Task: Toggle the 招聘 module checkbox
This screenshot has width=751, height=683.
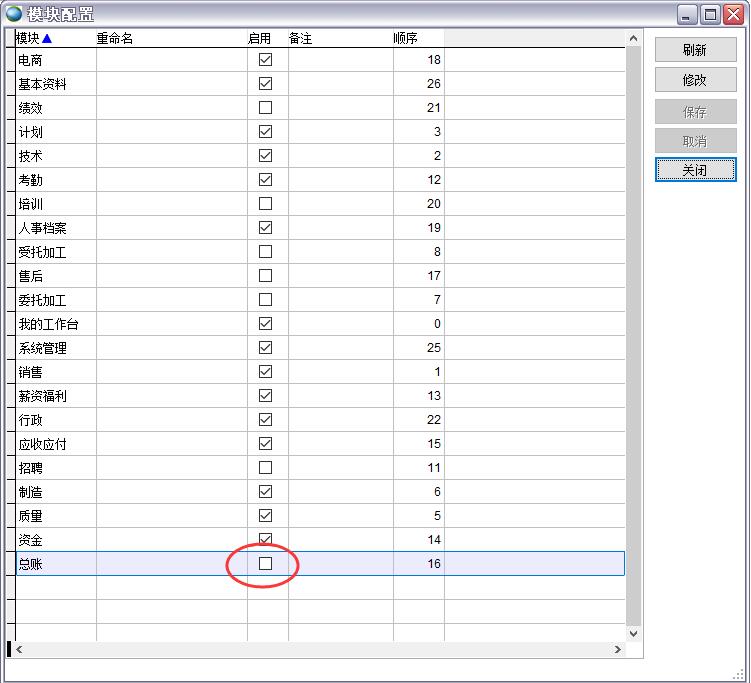Action: click(x=265, y=468)
